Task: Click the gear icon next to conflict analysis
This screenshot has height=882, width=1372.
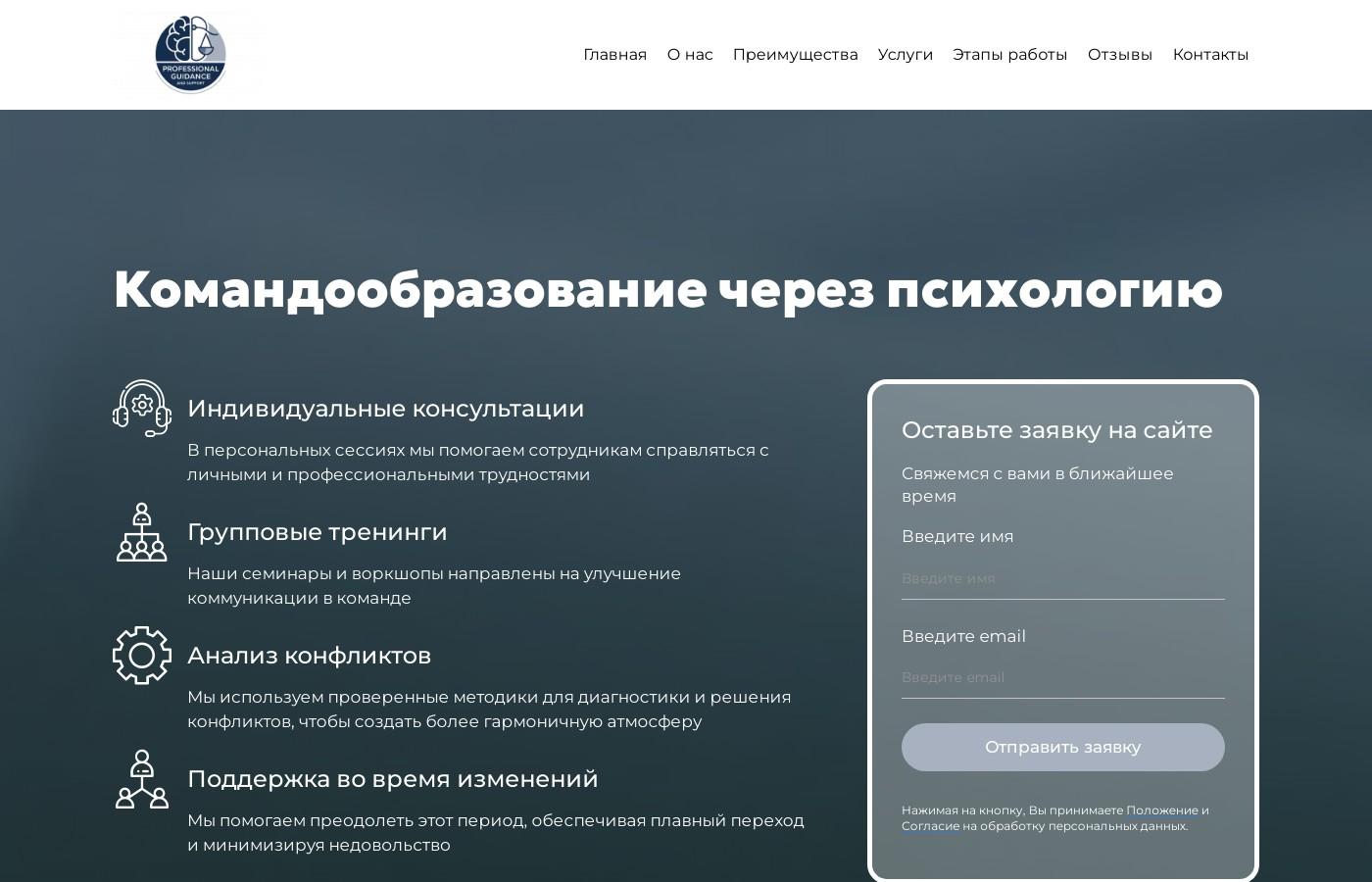Action: [x=141, y=656]
